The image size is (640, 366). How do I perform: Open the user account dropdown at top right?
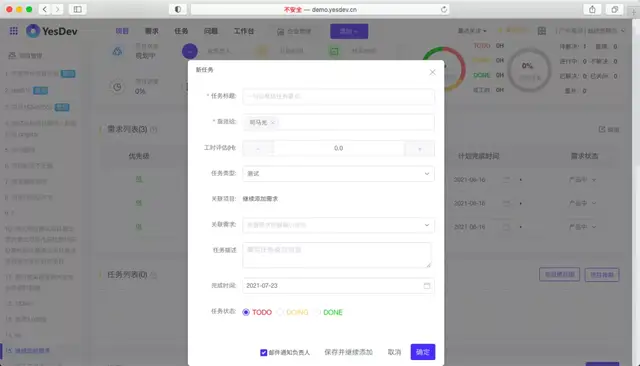(590, 31)
